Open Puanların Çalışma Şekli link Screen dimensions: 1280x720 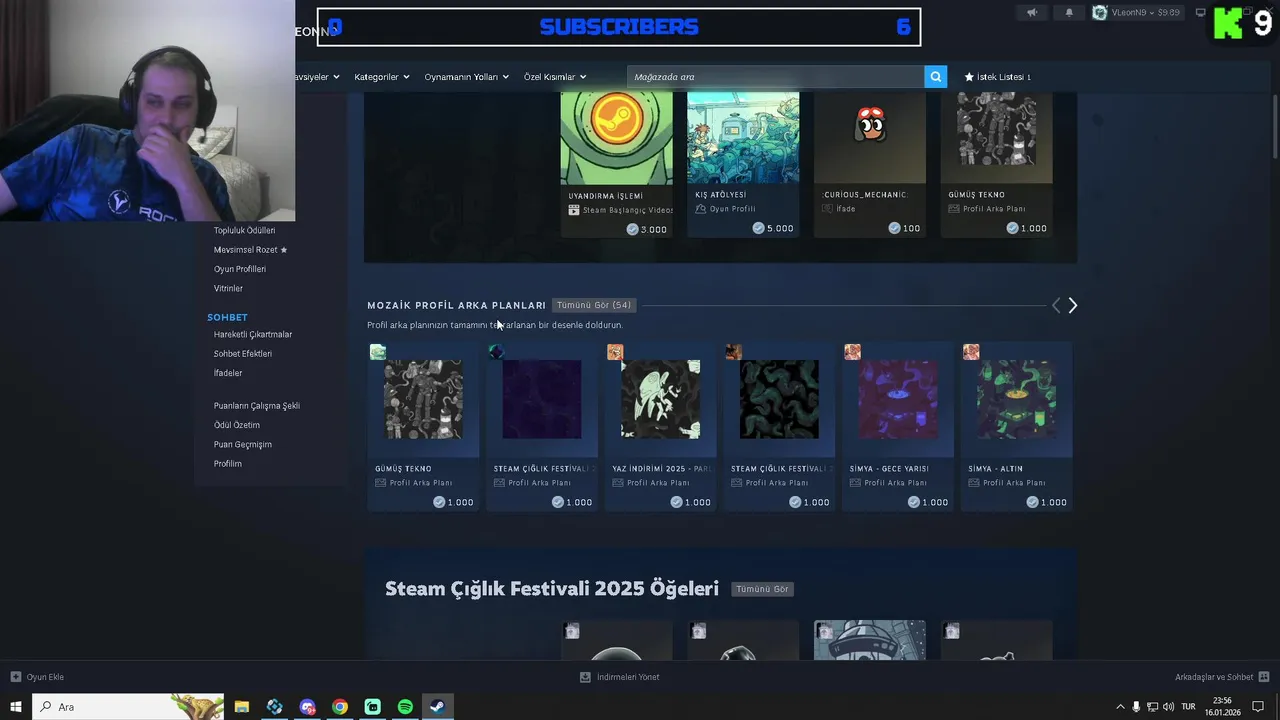click(257, 406)
